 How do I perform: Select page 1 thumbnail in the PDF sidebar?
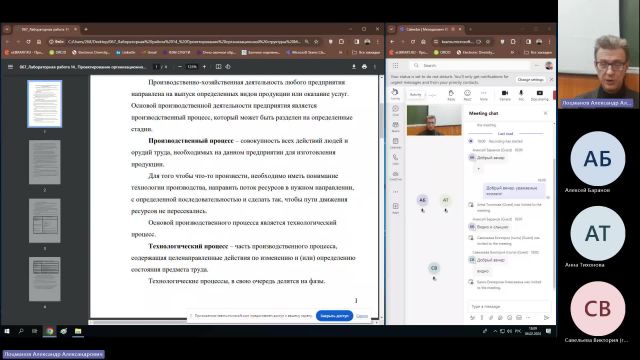pos(44,104)
